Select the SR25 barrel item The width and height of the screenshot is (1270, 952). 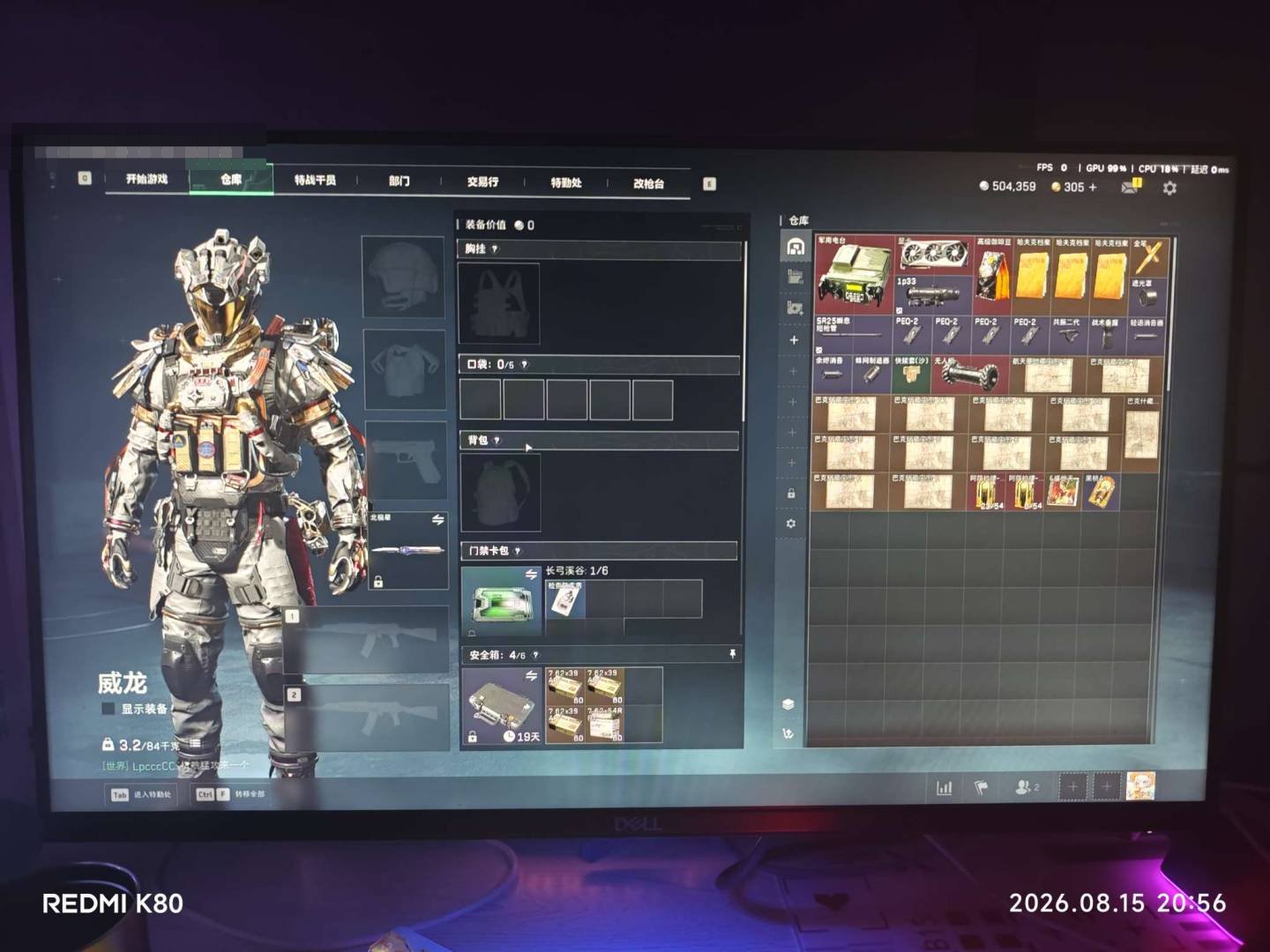pyautogui.click(x=853, y=335)
